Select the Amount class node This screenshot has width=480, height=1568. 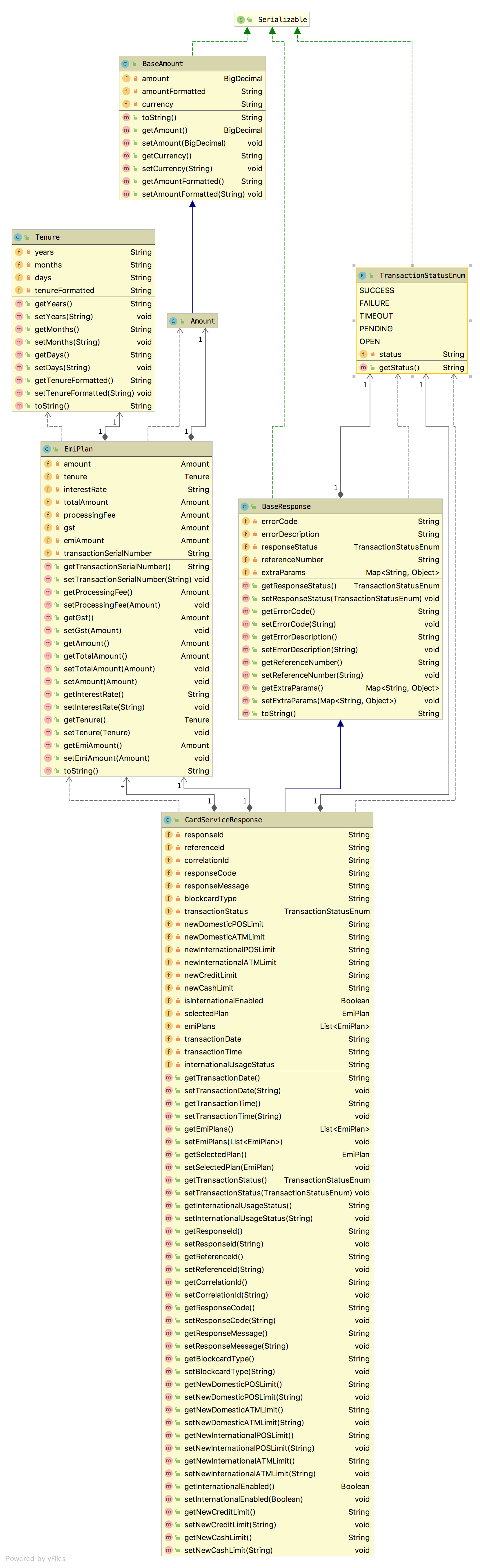click(x=192, y=321)
